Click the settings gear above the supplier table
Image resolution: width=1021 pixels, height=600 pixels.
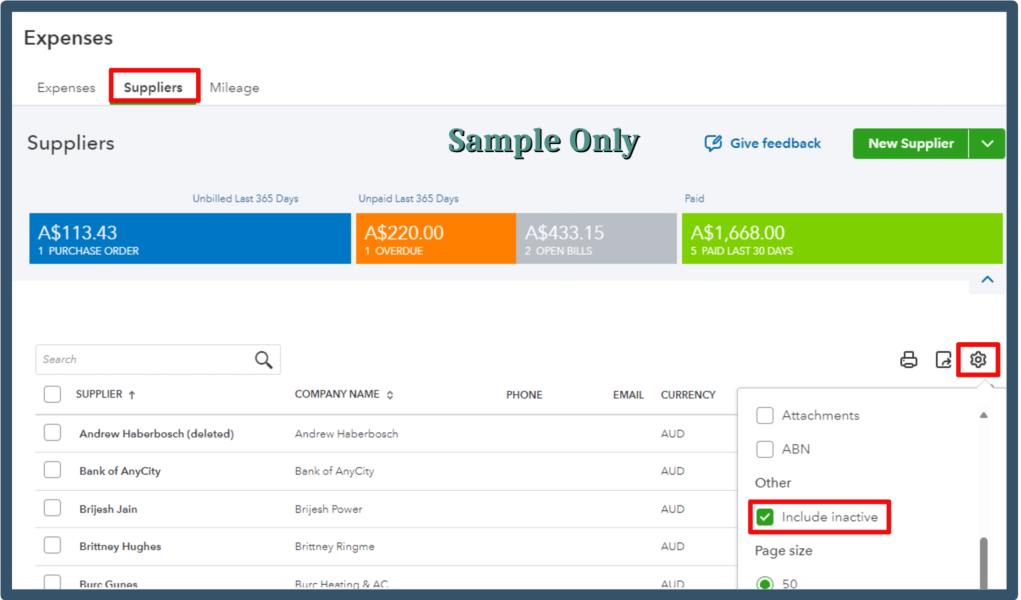click(977, 360)
